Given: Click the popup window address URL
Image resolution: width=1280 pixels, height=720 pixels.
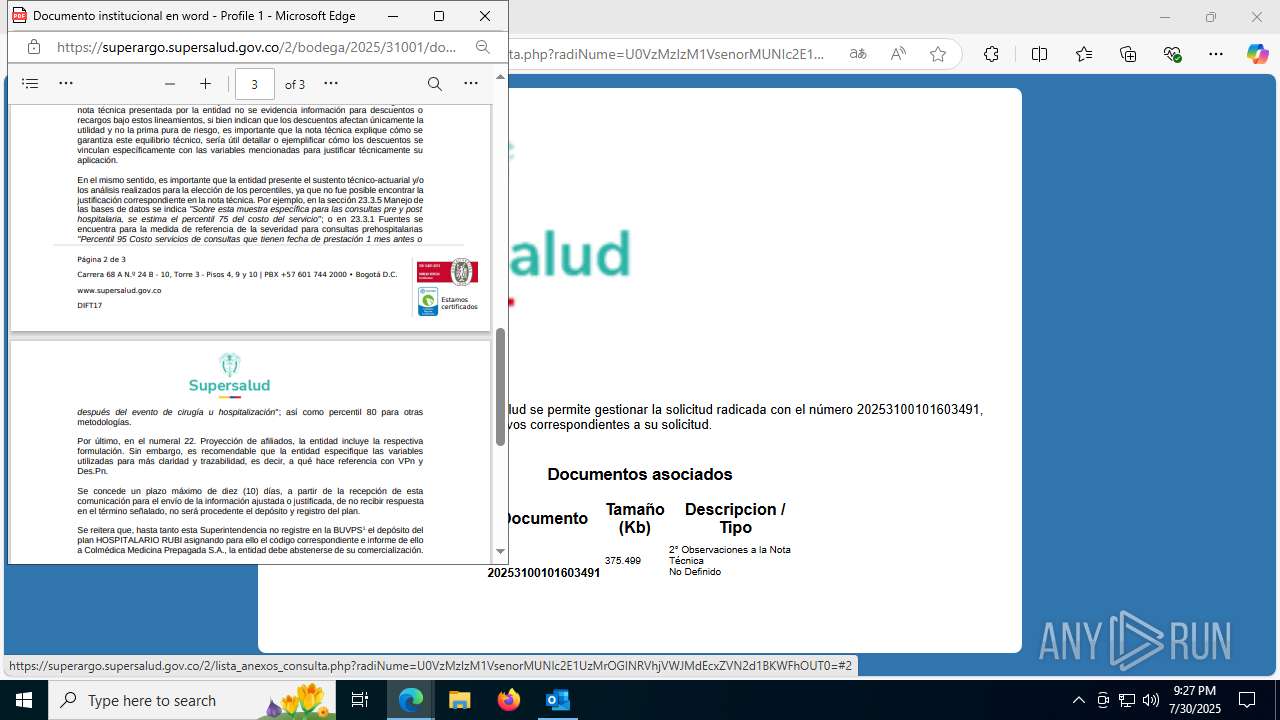Looking at the screenshot, I should 257,47.
